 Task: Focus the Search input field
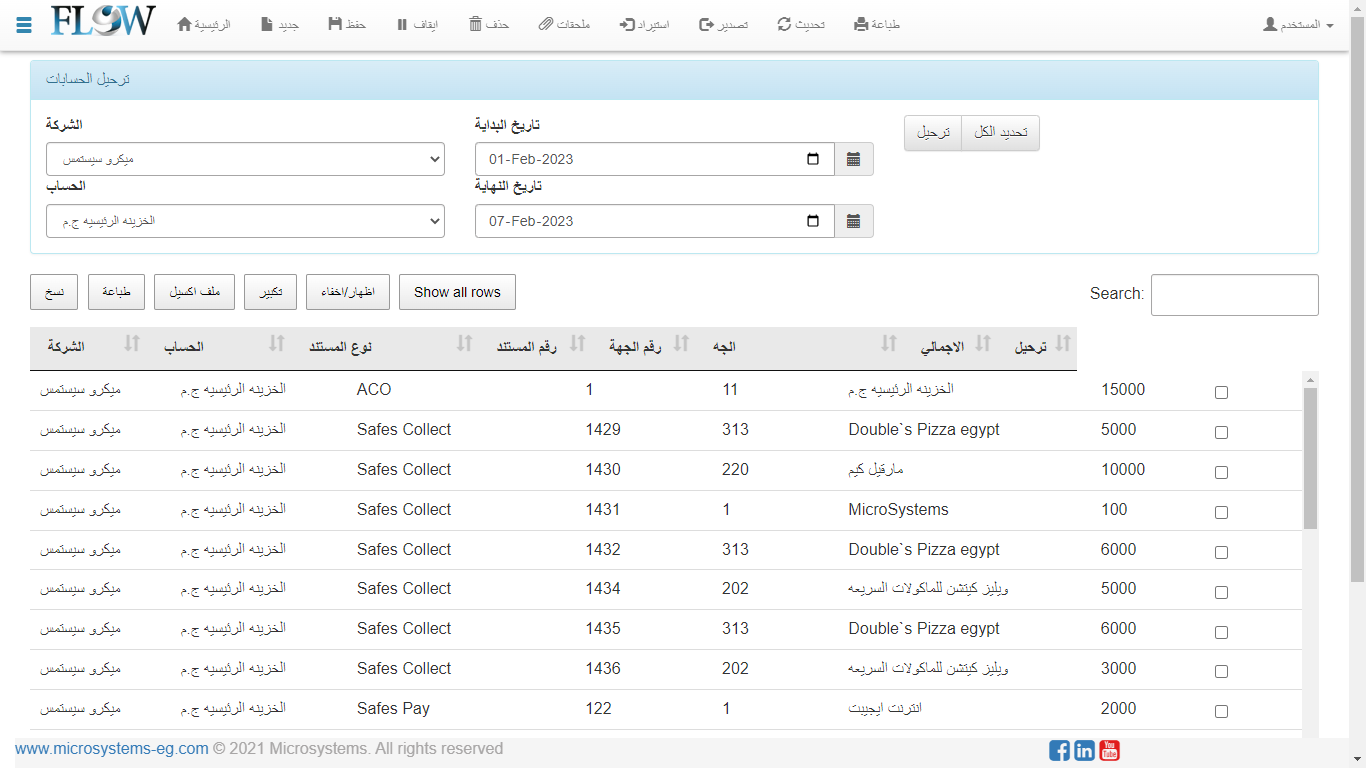click(x=1234, y=295)
